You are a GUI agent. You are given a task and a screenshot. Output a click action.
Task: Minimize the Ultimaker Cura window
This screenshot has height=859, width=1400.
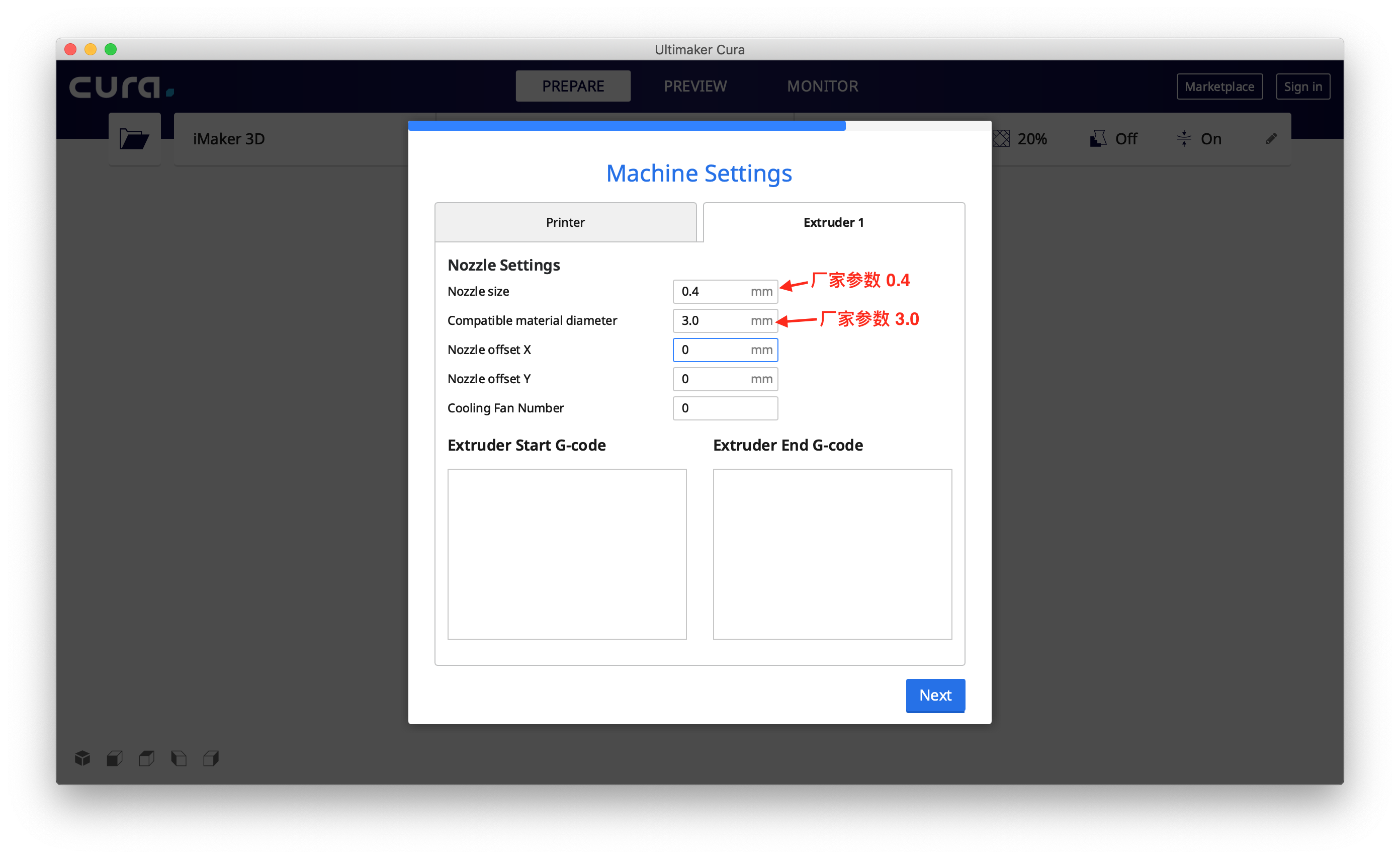click(x=91, y=49)
